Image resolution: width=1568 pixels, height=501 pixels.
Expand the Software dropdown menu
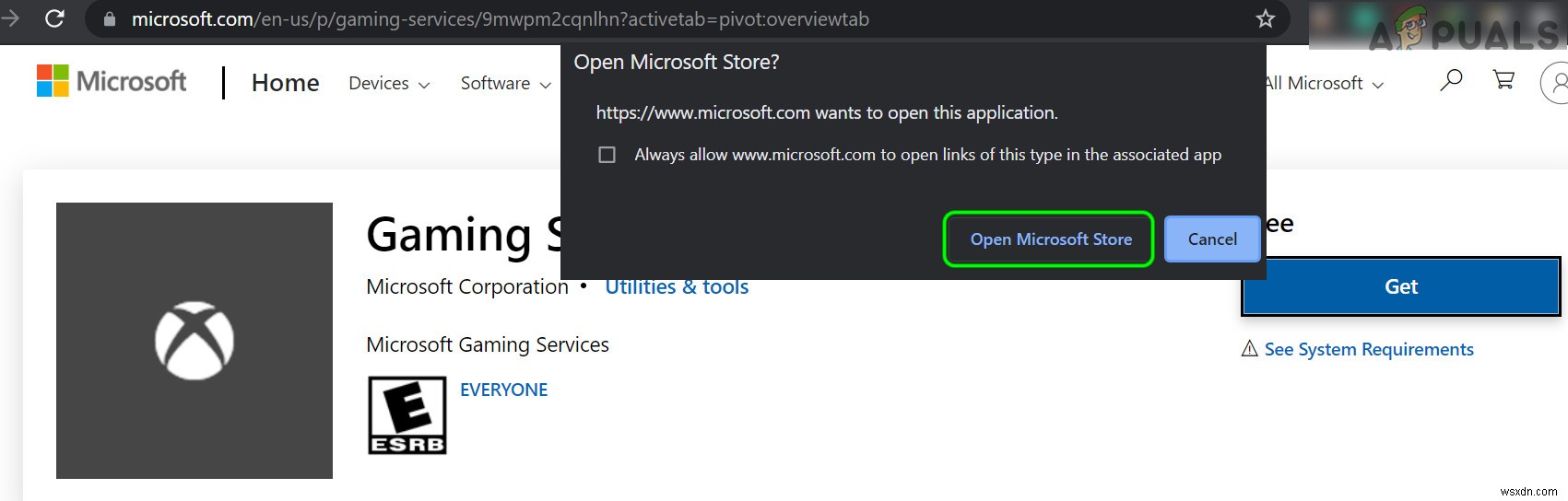pos(505,84)
